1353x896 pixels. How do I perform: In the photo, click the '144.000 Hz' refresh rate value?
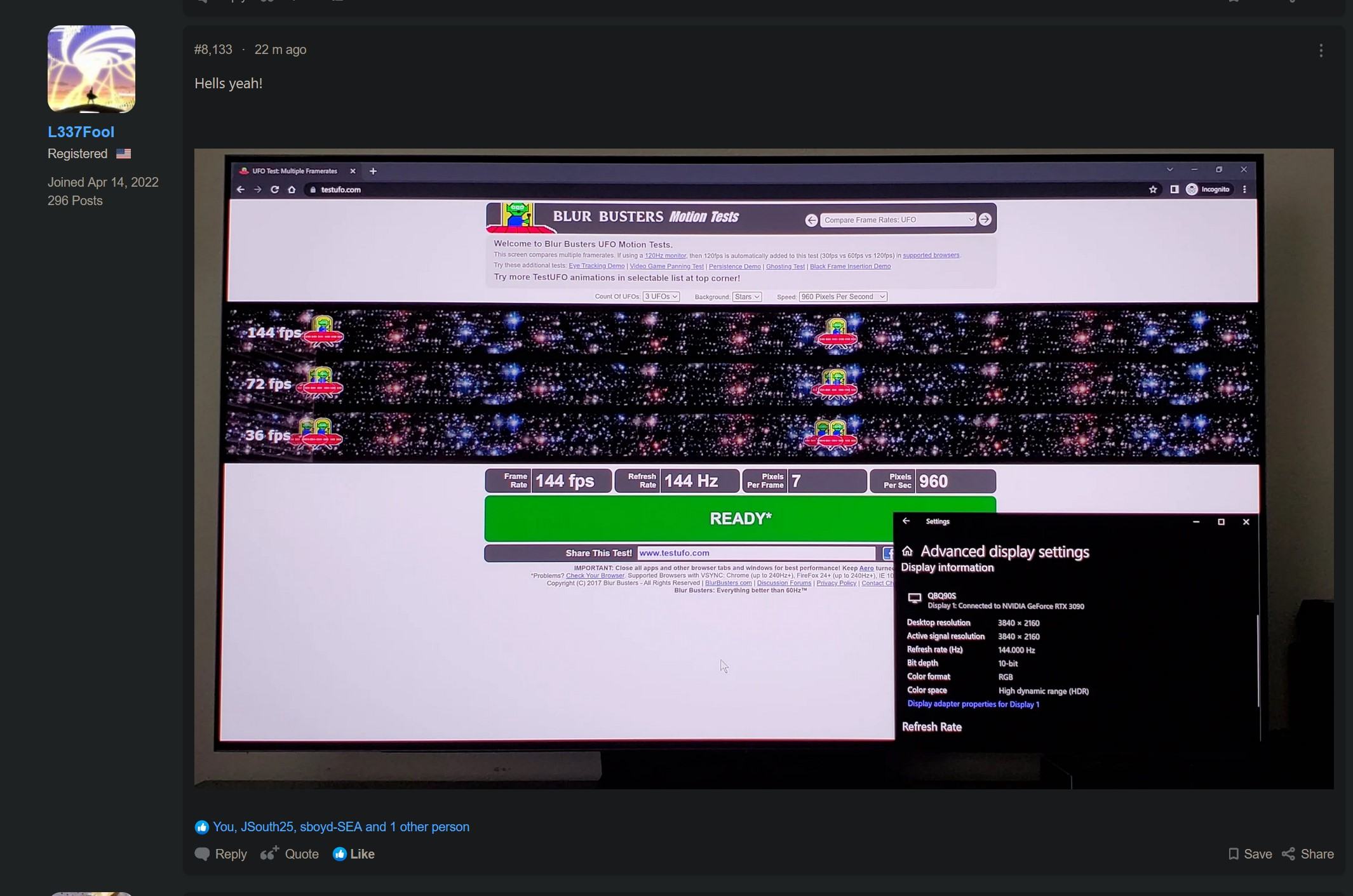tap(1016, 650)
